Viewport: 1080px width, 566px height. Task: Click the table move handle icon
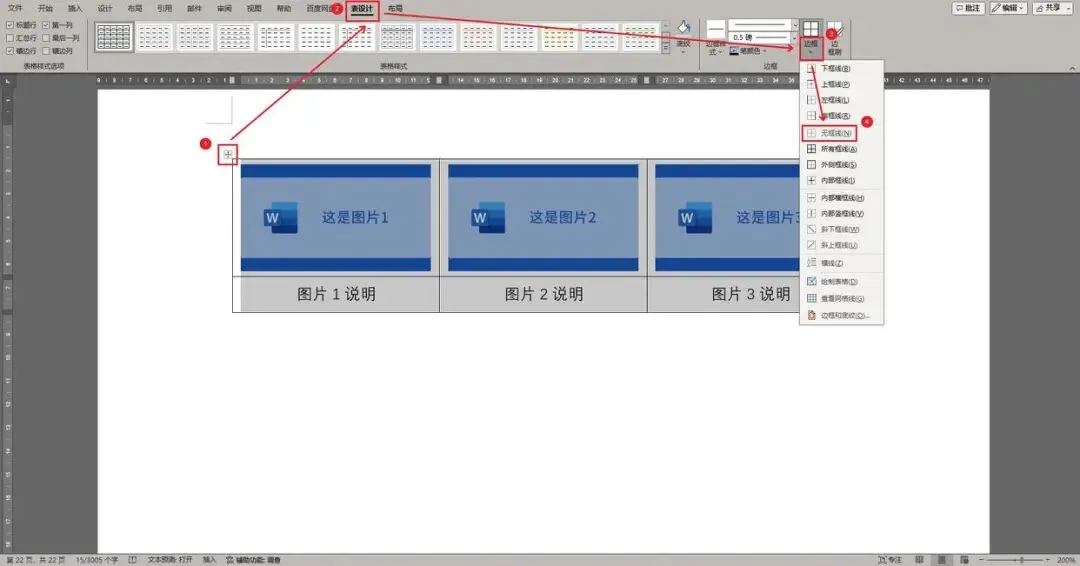coord(228,154)
